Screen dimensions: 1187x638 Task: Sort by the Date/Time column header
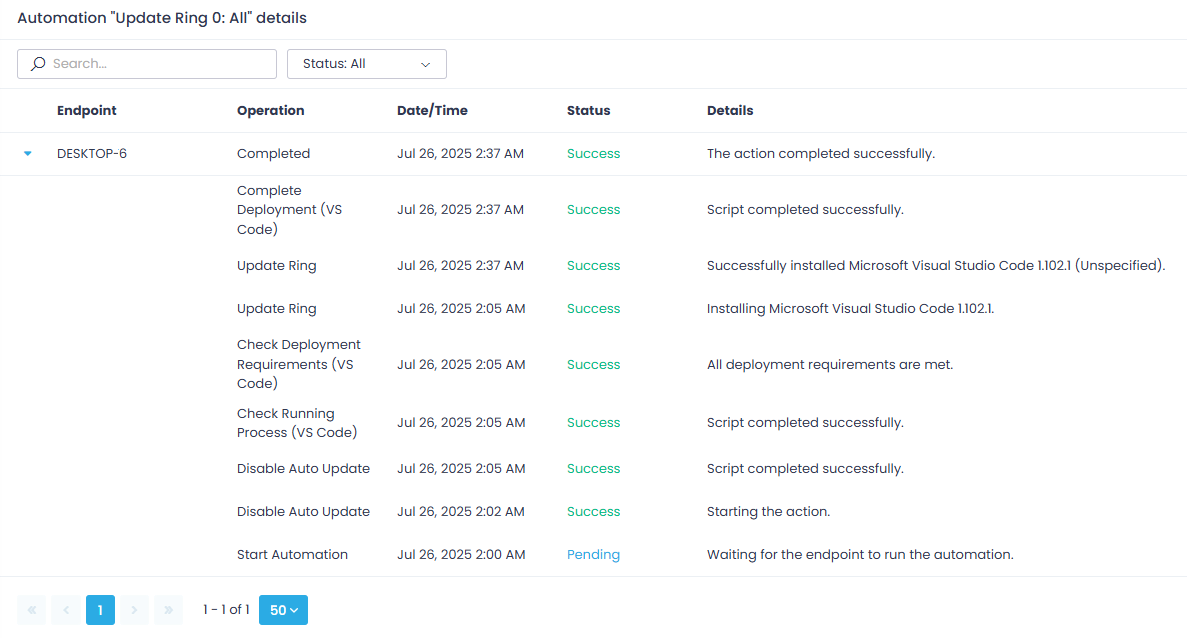pyautogui.click(x=432, y=110)
